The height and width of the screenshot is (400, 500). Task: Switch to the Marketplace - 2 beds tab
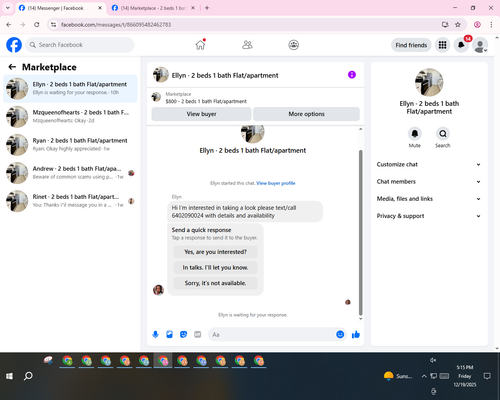[153, 8]
